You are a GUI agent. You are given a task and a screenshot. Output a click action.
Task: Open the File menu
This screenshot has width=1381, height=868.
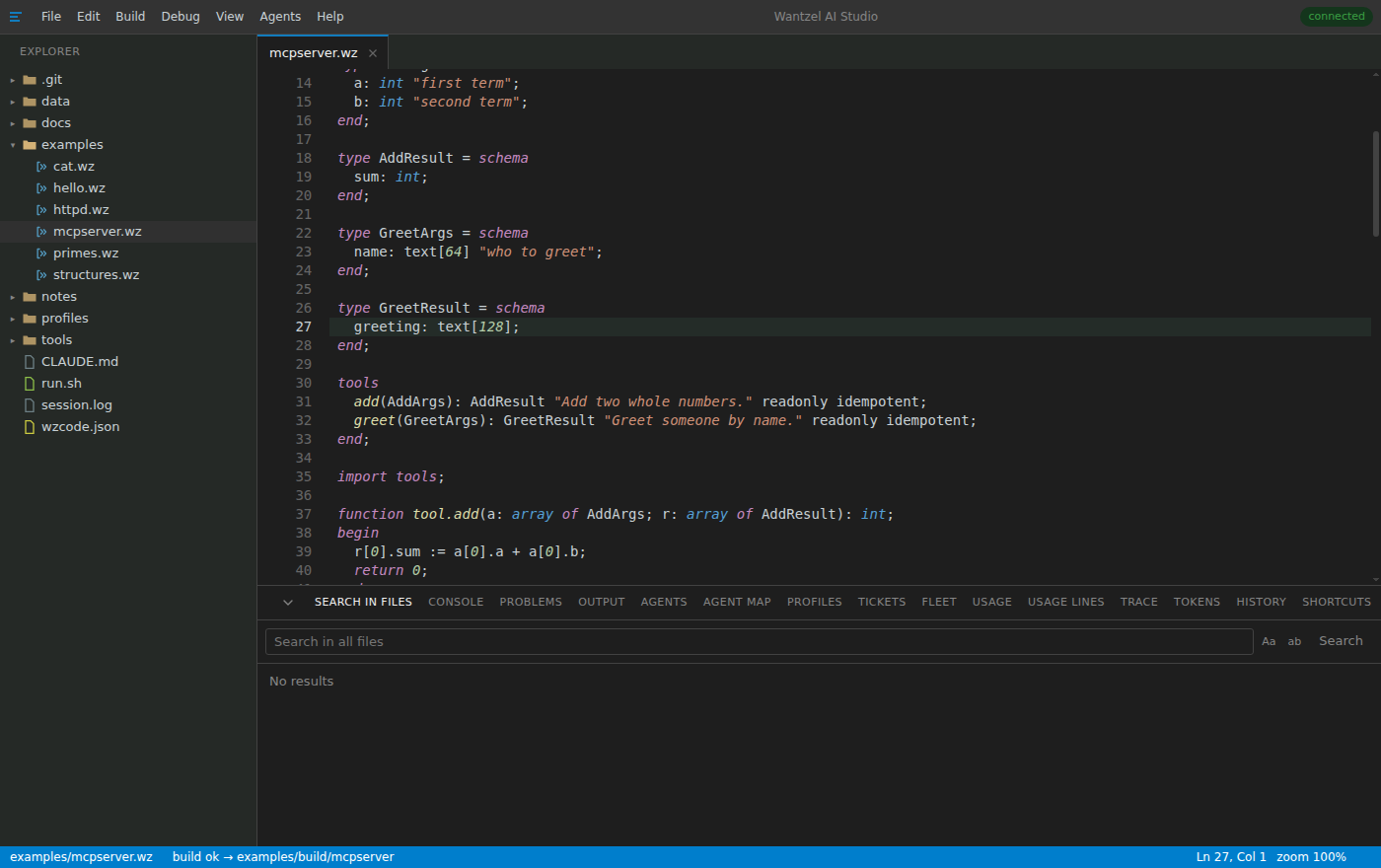click(51, 17)
